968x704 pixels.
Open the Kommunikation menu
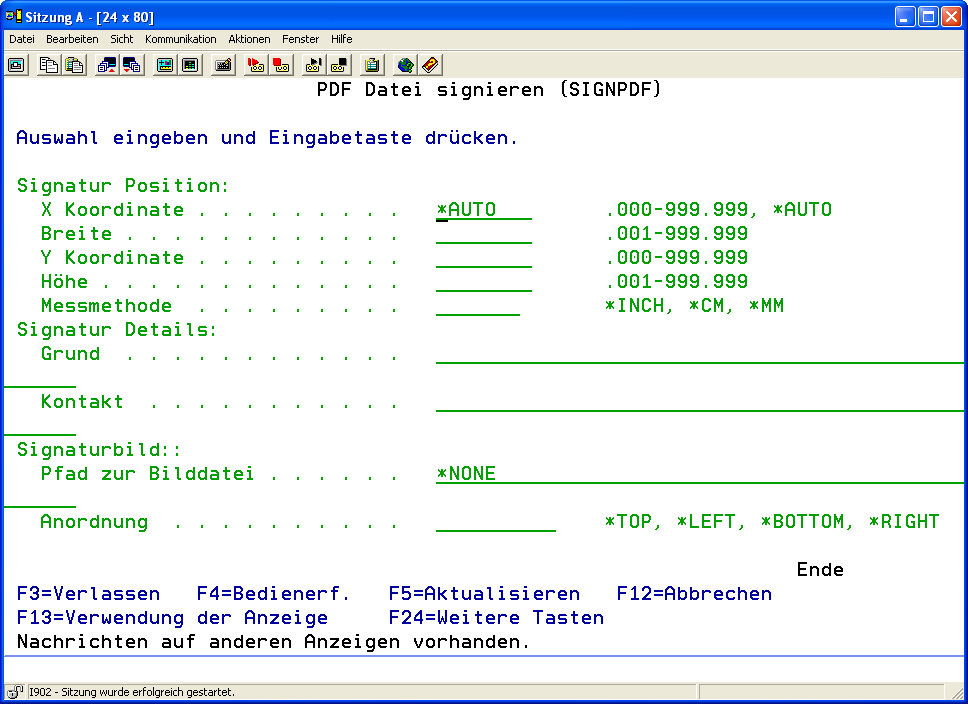[180, 39]
